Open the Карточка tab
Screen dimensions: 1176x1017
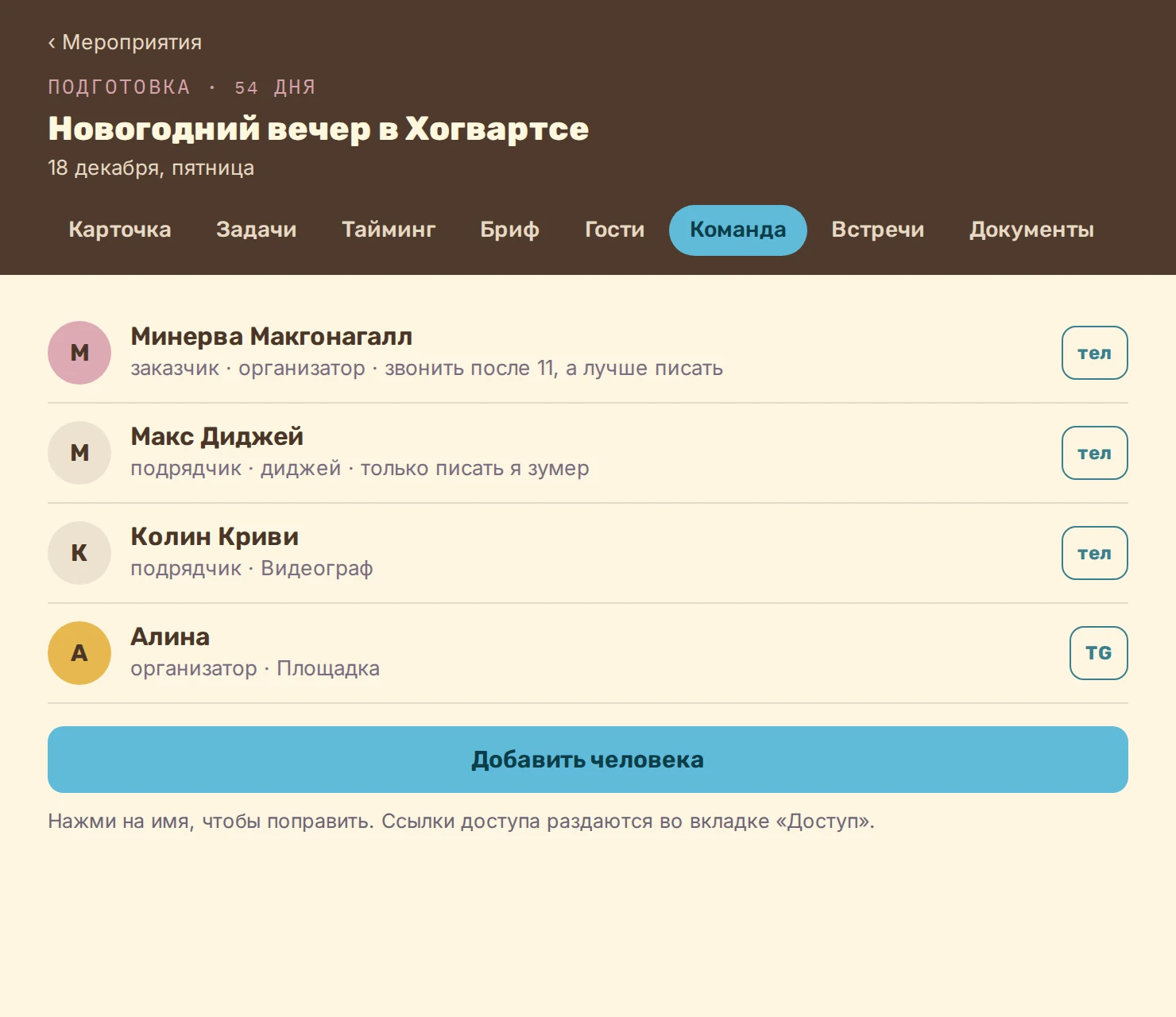pyautogui.click(x=120, y=230)
